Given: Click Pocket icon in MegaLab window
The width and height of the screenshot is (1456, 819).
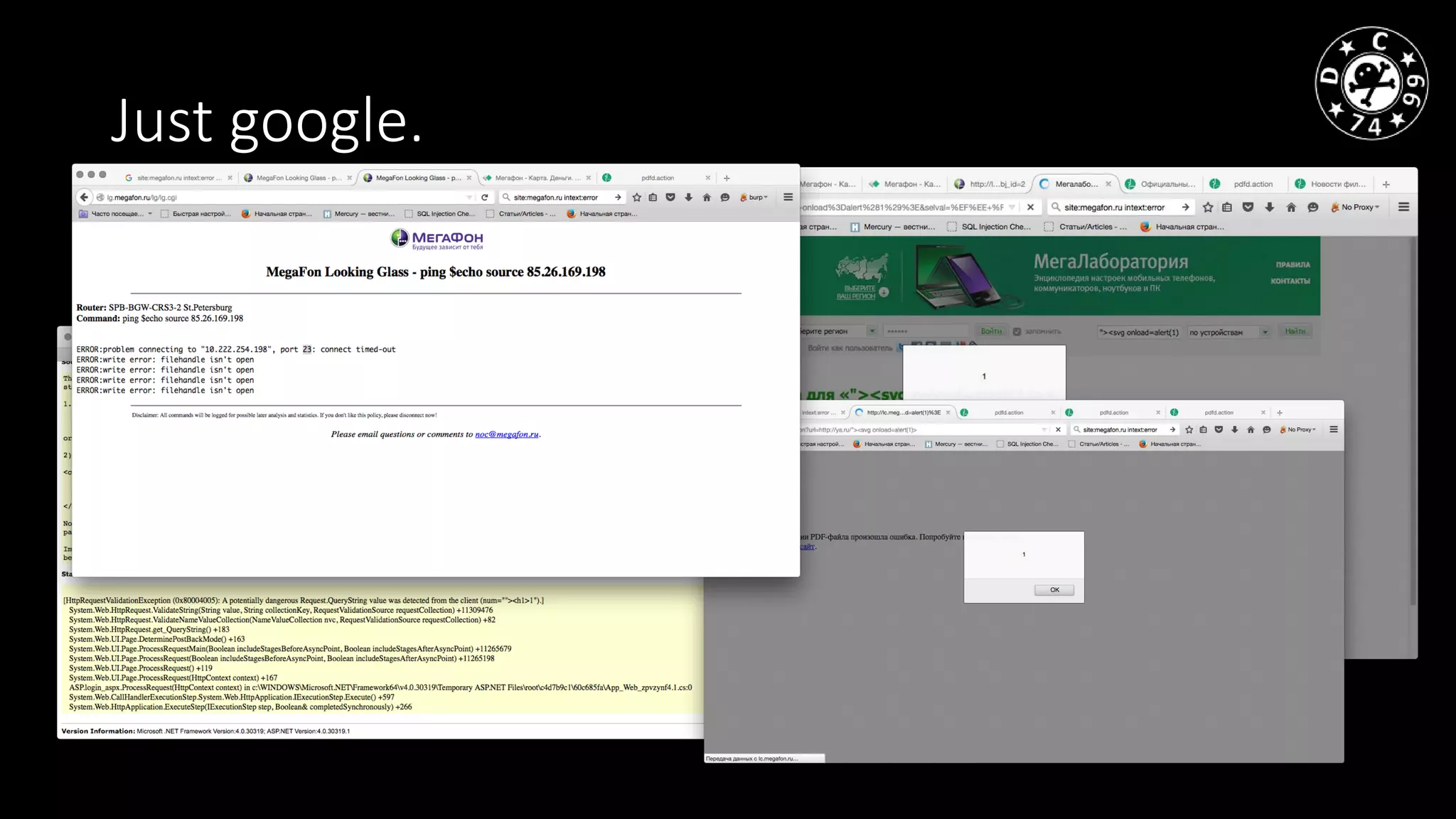Looking at the screenshot, I should [x=1248, y=207].
